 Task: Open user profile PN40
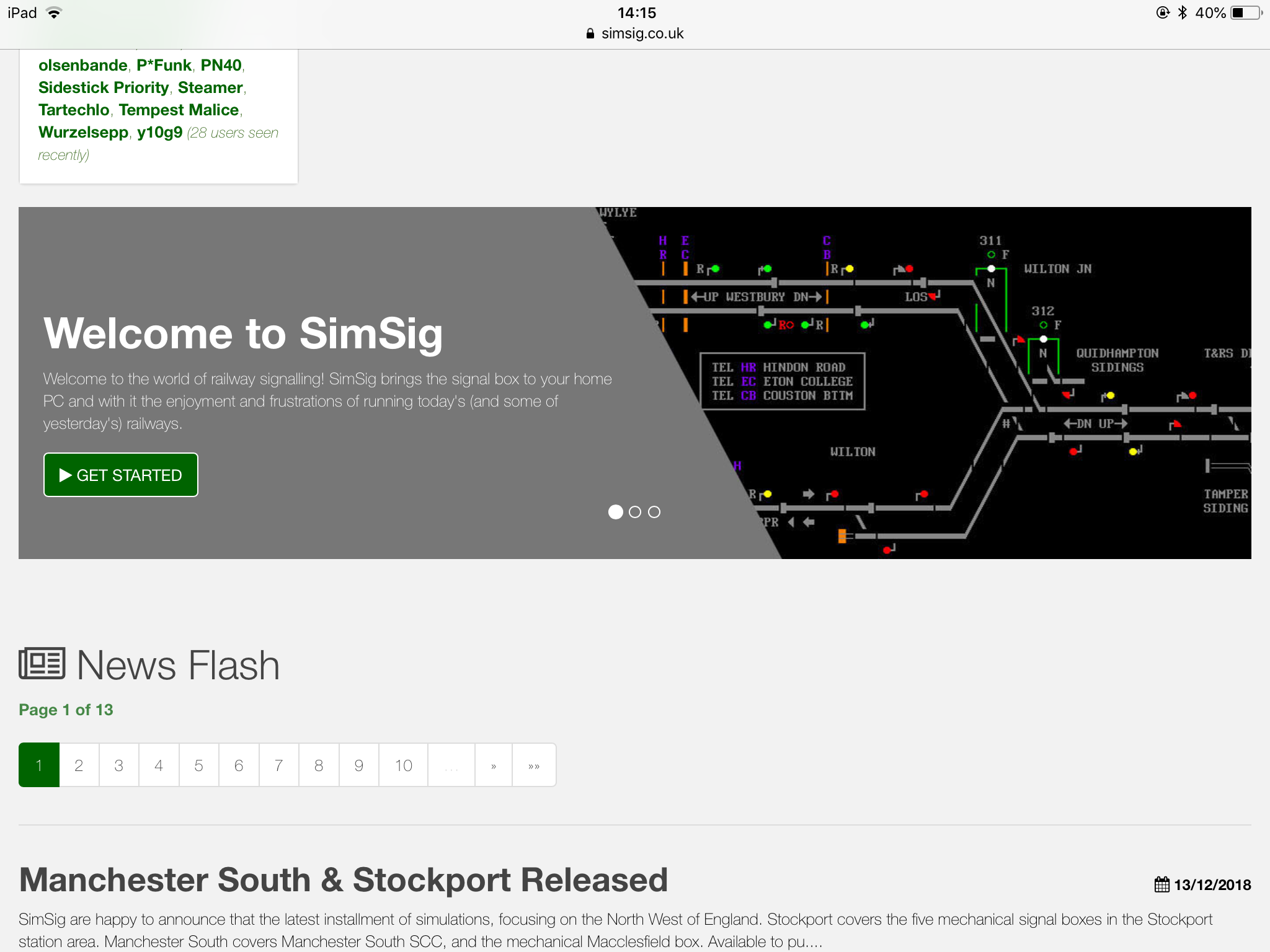click(221, 65)
